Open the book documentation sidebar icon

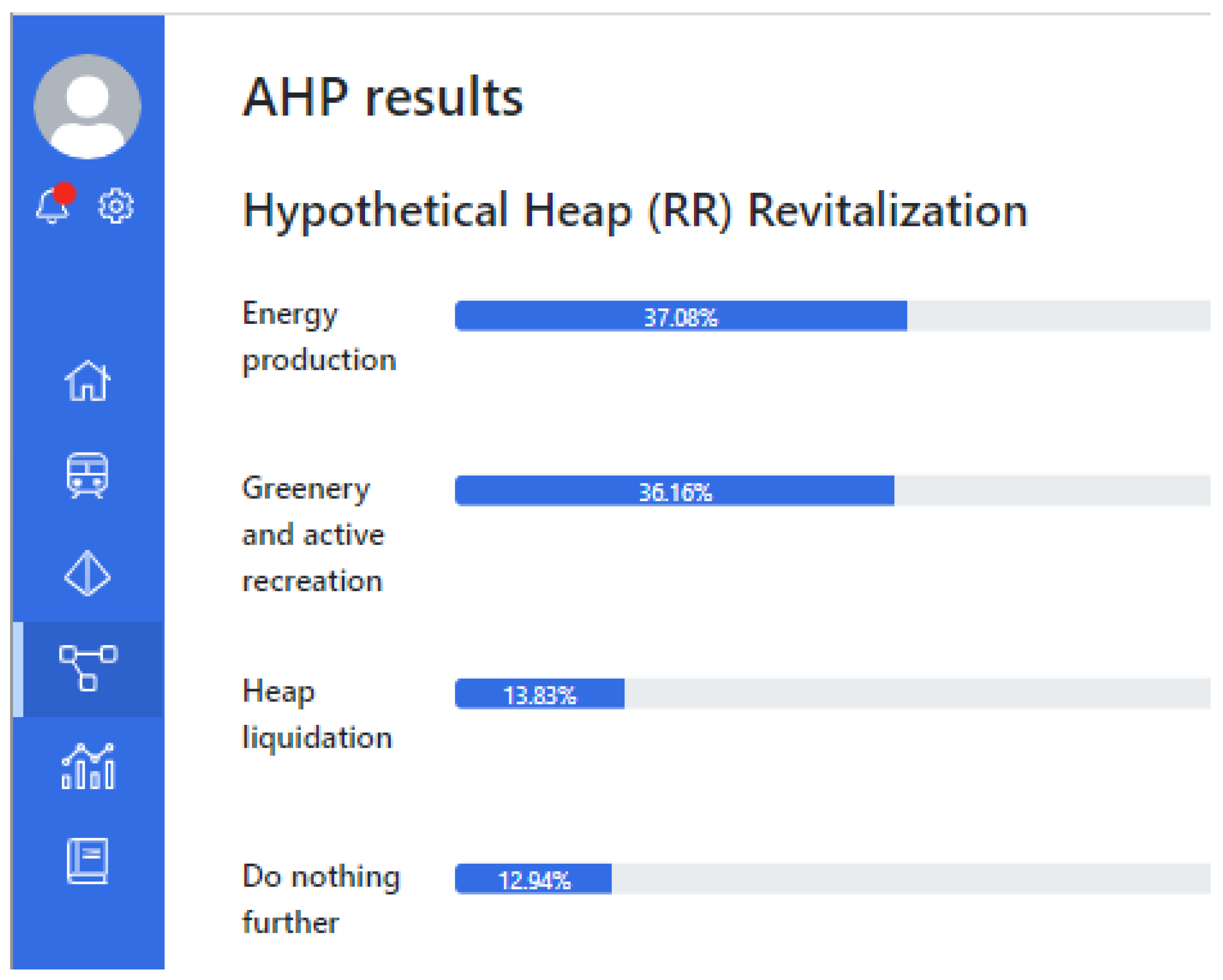(x=87, y=860)
